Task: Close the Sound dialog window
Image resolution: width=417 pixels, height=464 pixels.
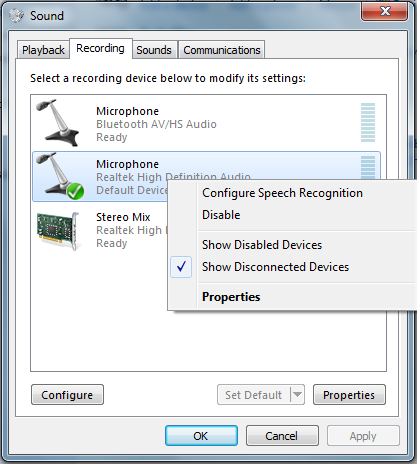Action: tap(385, 11)
